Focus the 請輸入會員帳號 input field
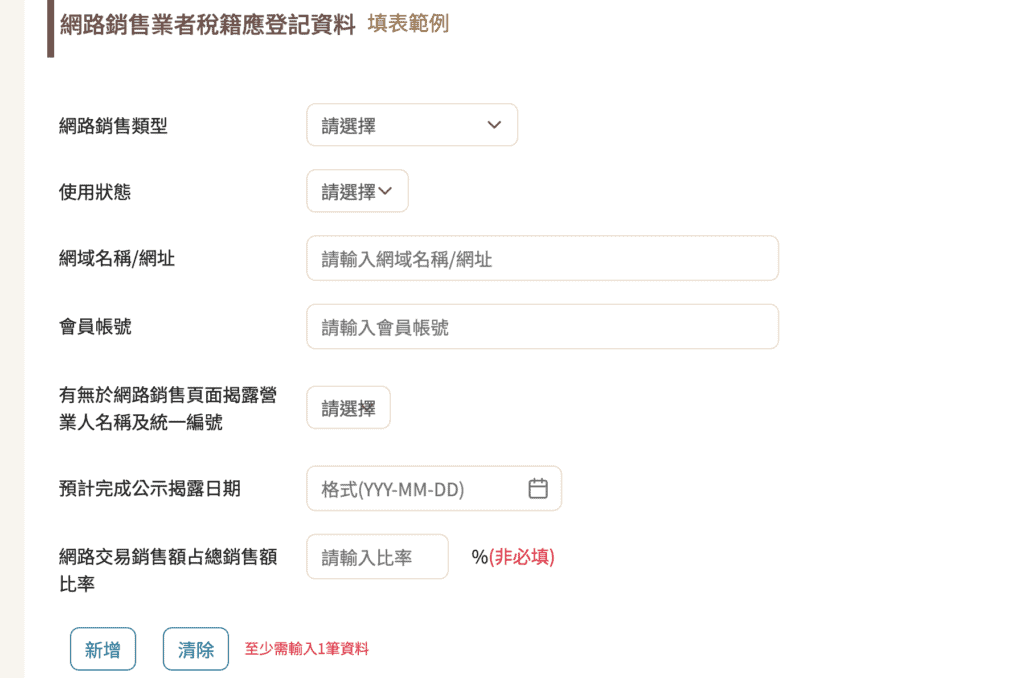Image resolution: width=1024 pixels, height=678 pixels. pos(543,327)
